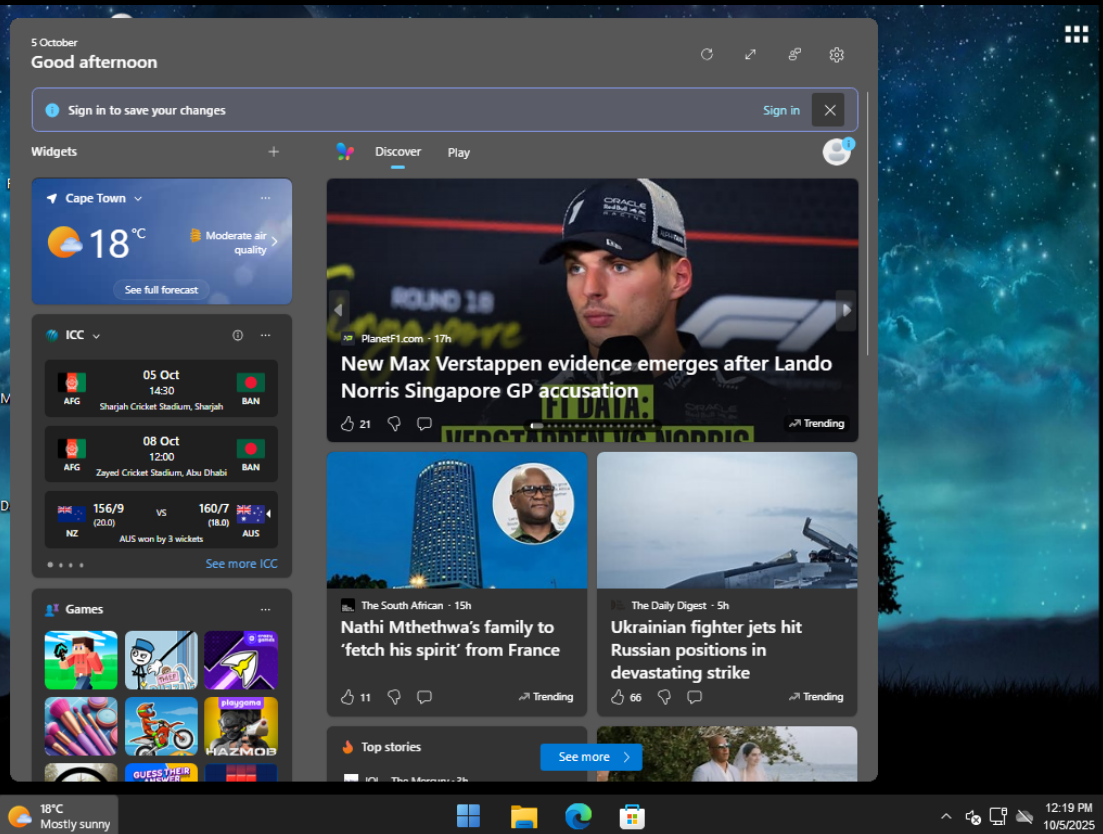The width and height of the screenshot is (1103, 834).
Task: Comment on Ukrainian fighter jets article
Action: pyautogui.click(x=694, y=697)
